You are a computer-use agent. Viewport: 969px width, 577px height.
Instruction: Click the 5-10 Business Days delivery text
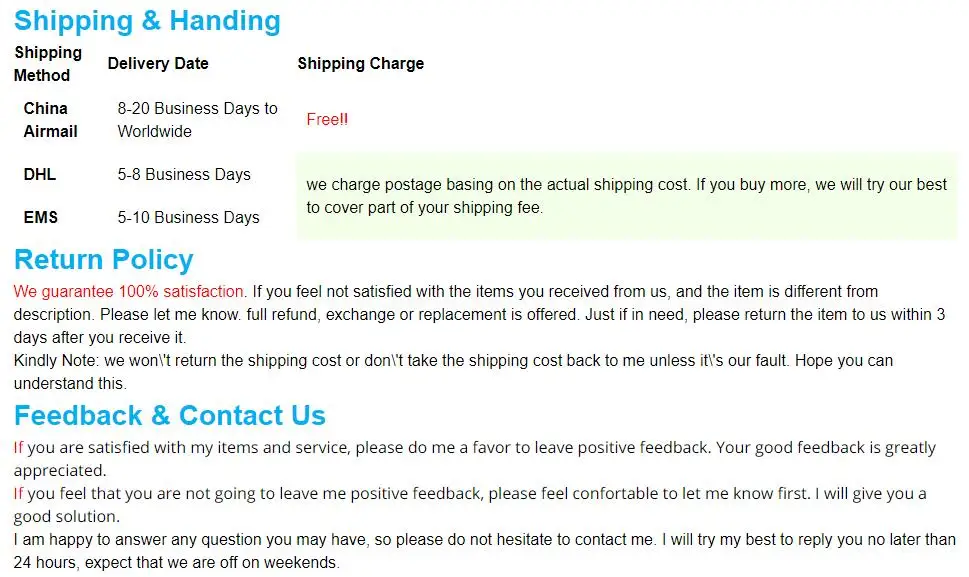point(188,217)
